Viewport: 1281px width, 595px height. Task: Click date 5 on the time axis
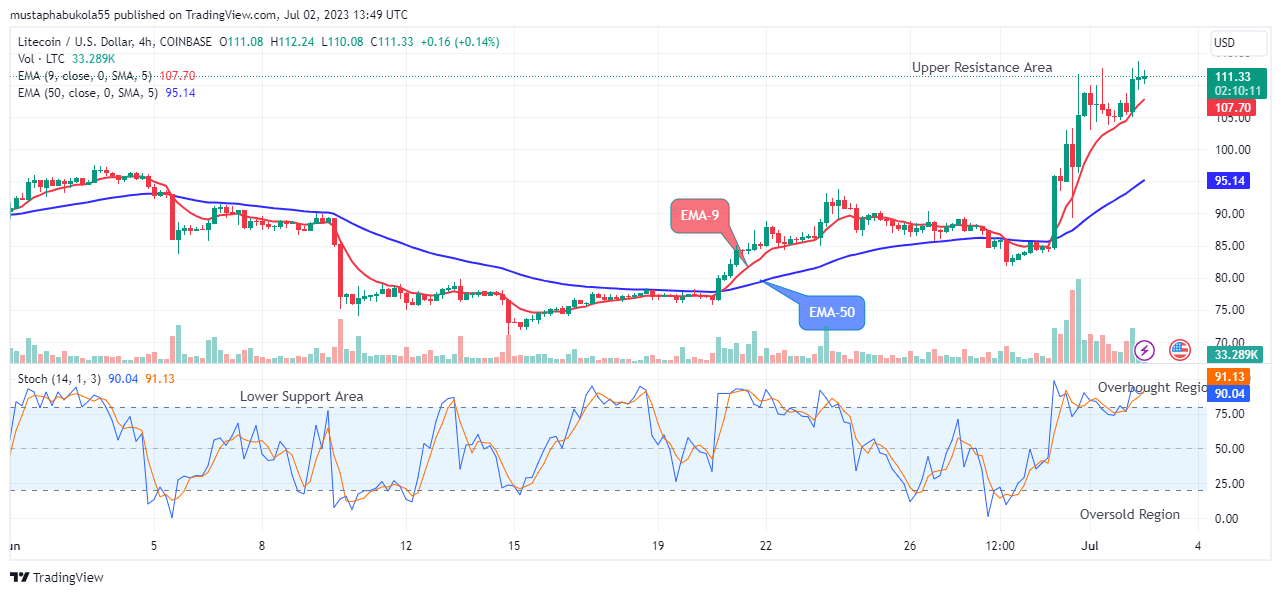coord(154,546)
